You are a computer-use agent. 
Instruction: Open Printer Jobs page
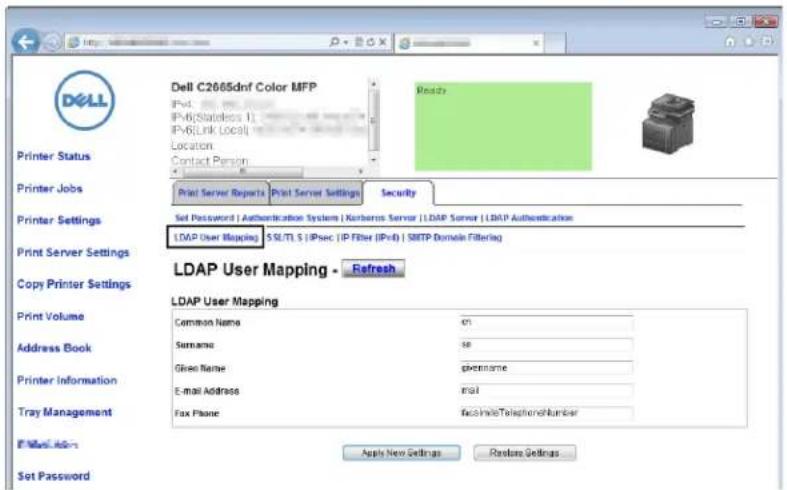pyautogui.click(x=50, y=189)
